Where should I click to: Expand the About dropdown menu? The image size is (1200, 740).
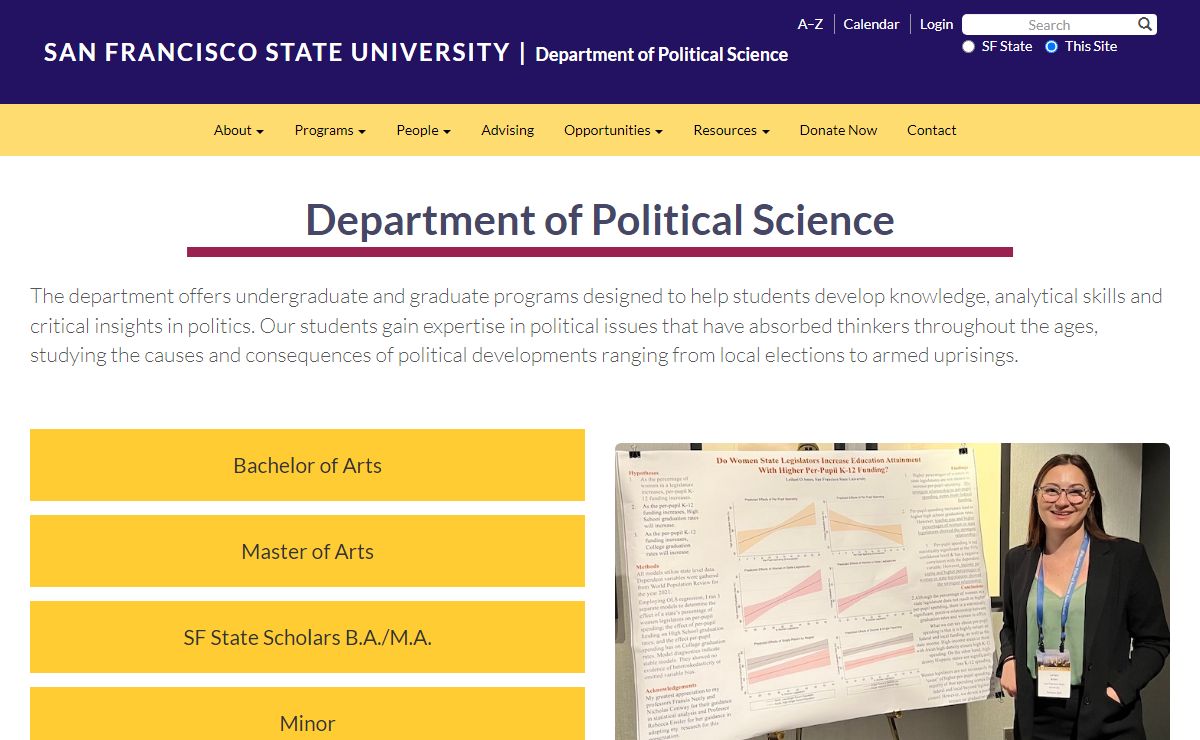[x=239, y=130]
